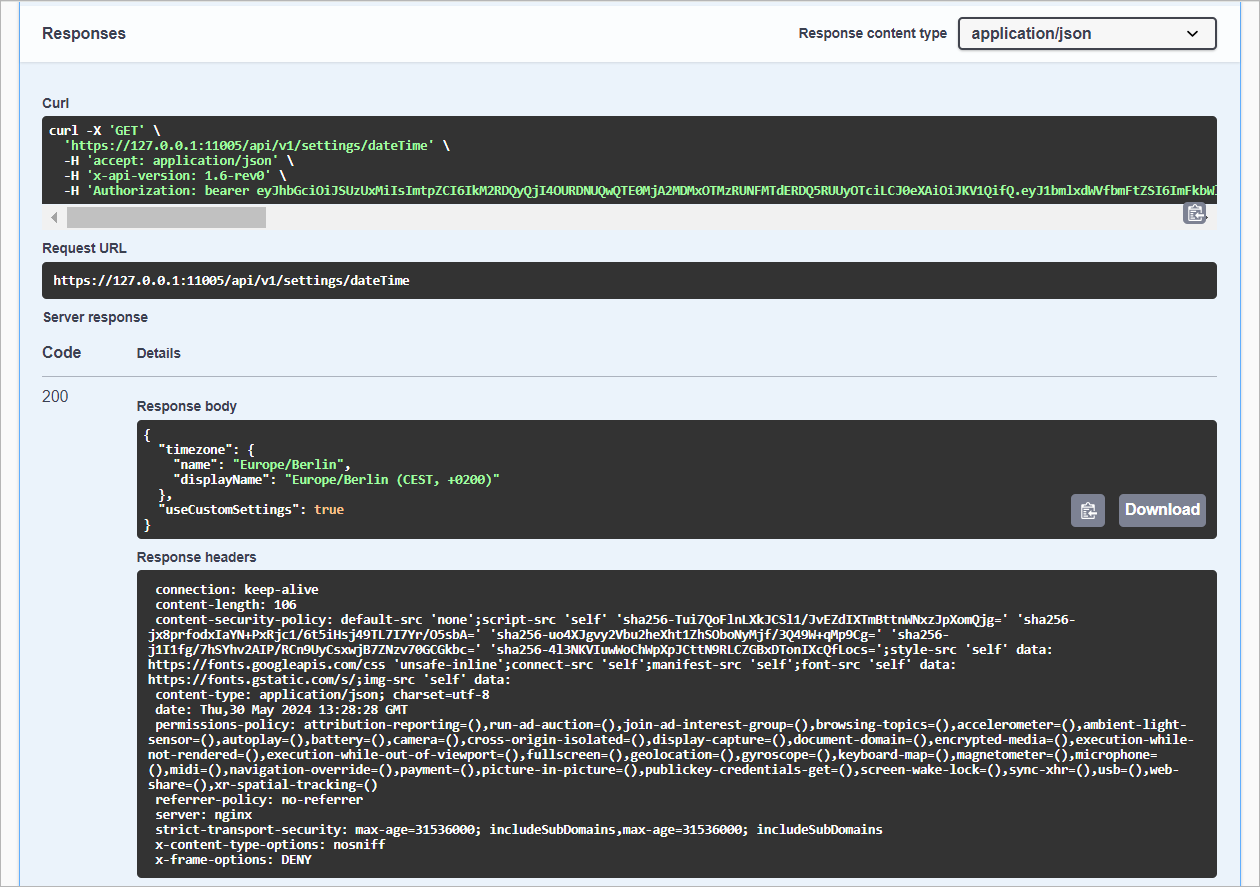The height and width of the screenshot is (887, 1260).
Task: Copy the curl command to clipboard
Action: pyautogui.click(x=1194, y=213)
